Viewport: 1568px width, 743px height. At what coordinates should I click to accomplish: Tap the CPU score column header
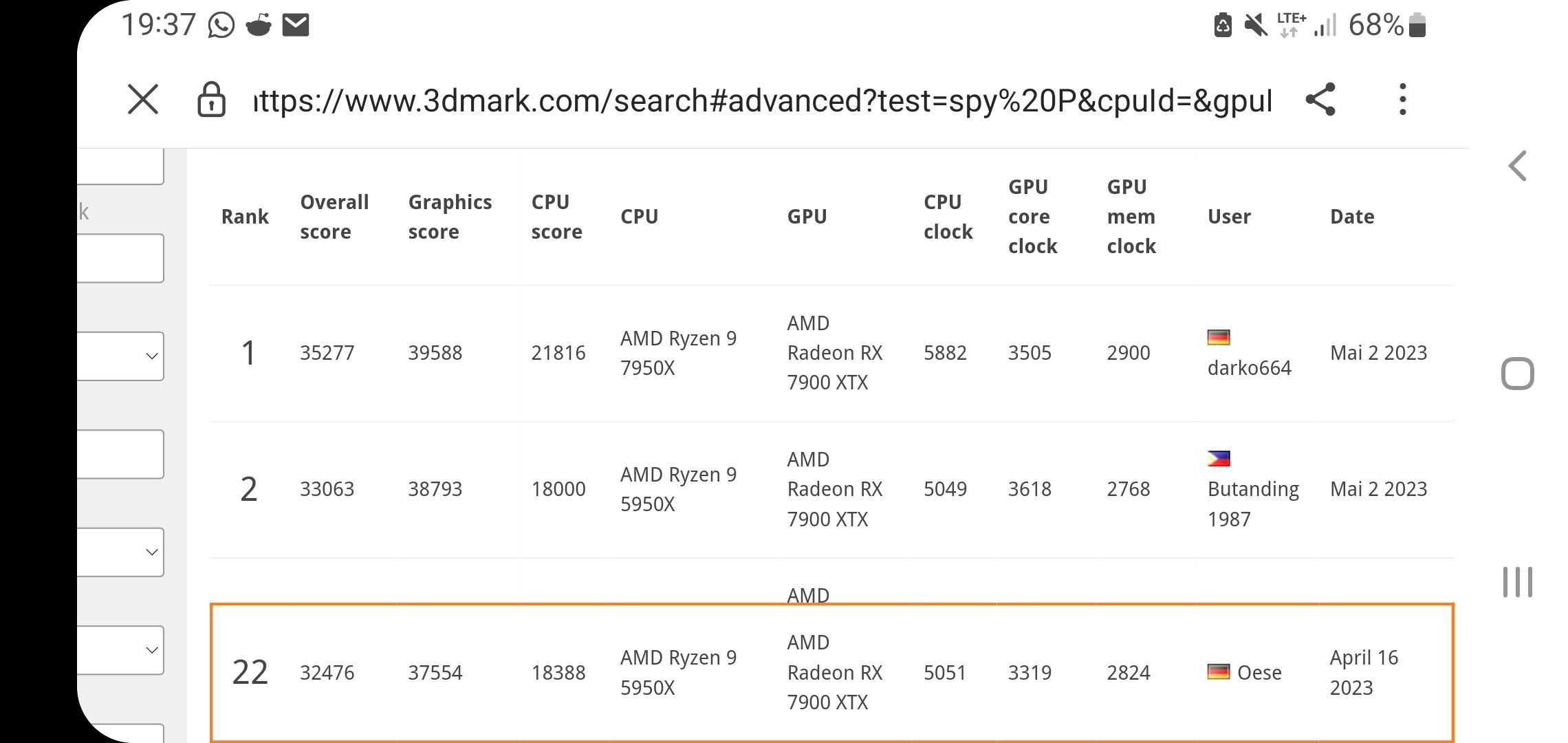(x=556, y=217)
